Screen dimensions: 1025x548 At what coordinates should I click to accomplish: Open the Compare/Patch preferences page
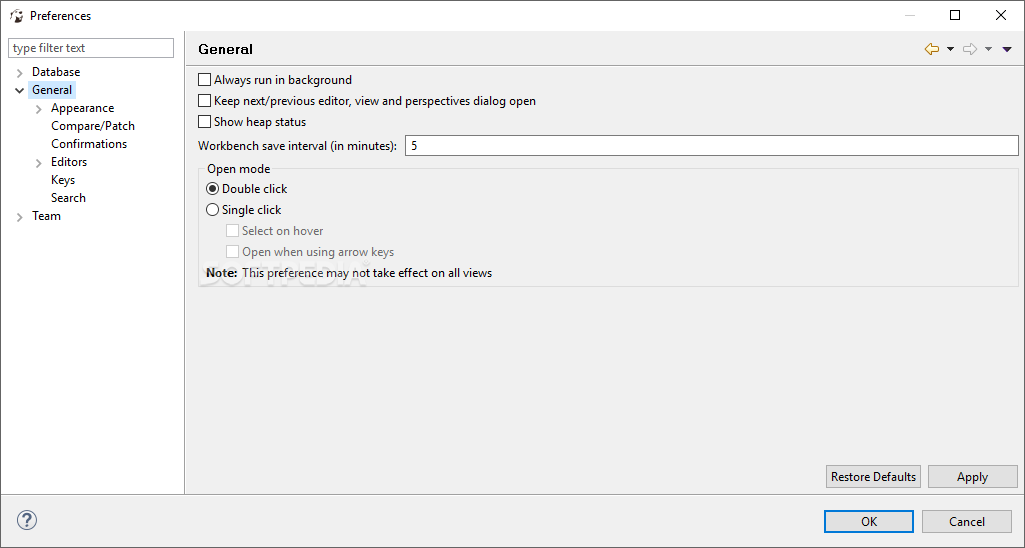pyautogui.click(x=93, y=126)
